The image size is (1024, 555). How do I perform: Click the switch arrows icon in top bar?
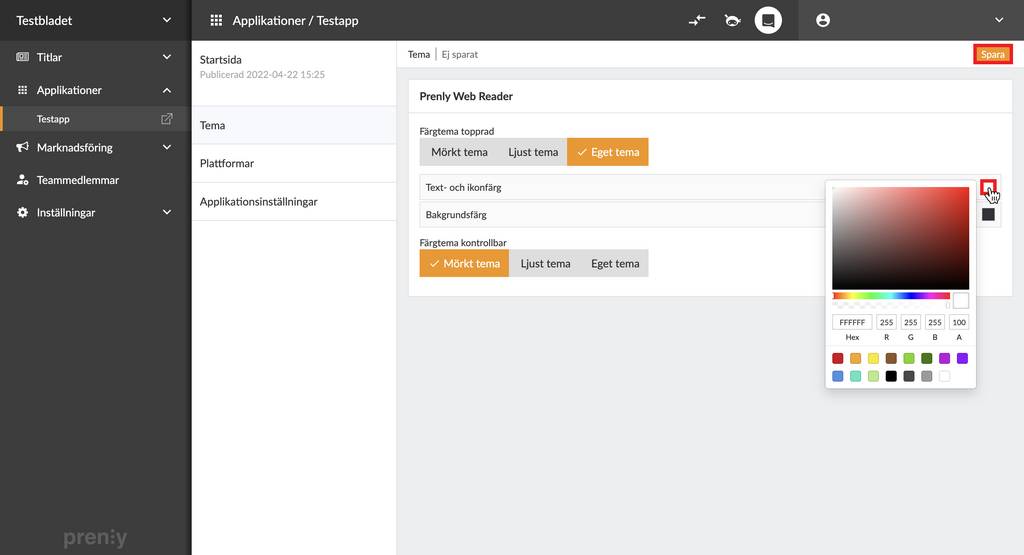point(697,20)
